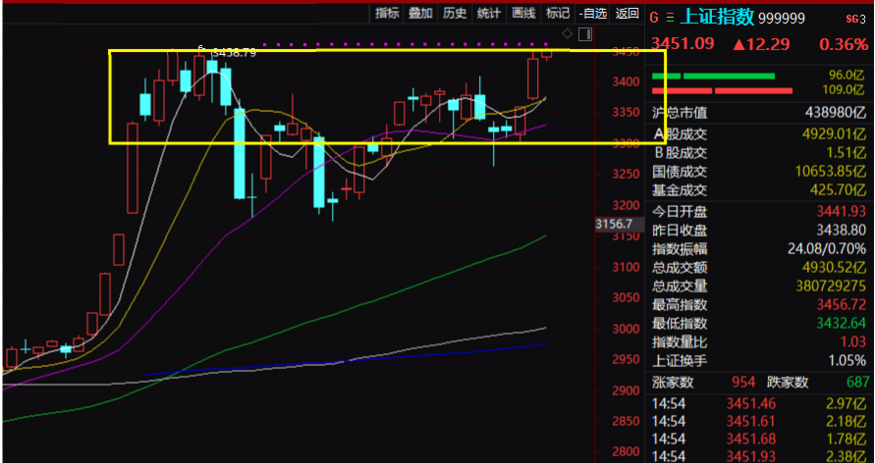875x463 pixels.
Task: Click the 总成交额 4930.52亿 row
Action: (759, 267)
